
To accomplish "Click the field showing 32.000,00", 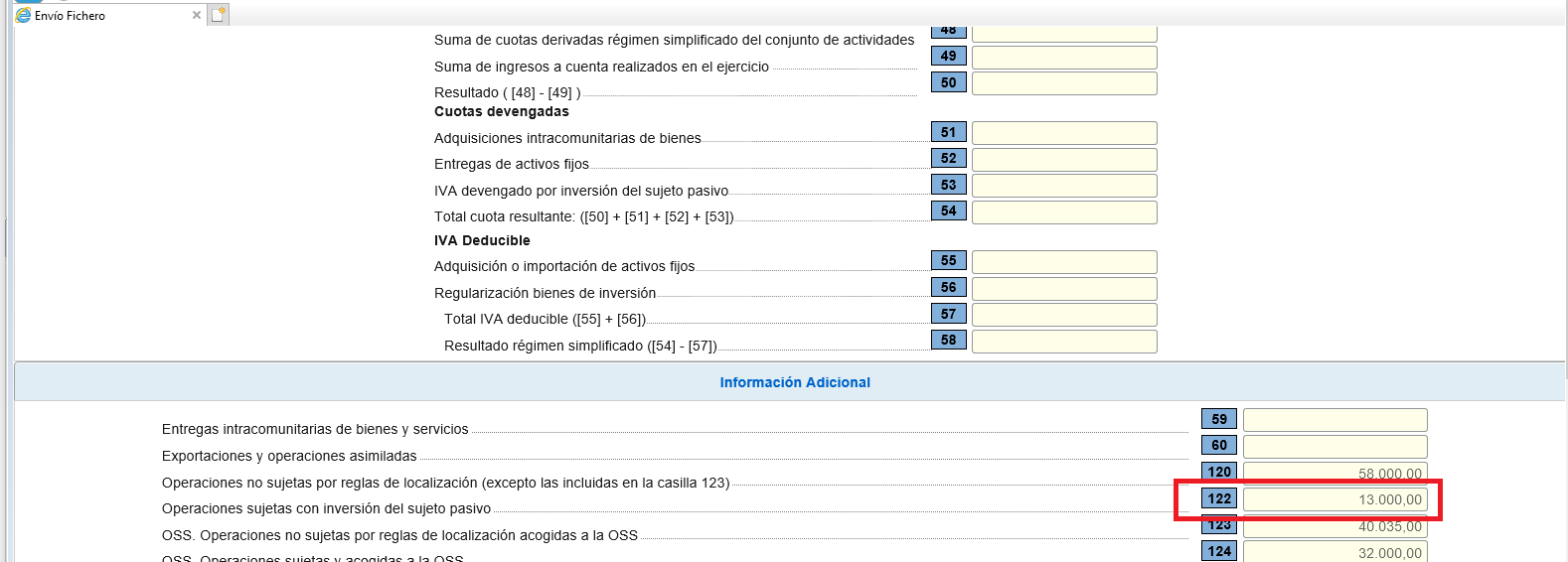I will [1334, 552].
